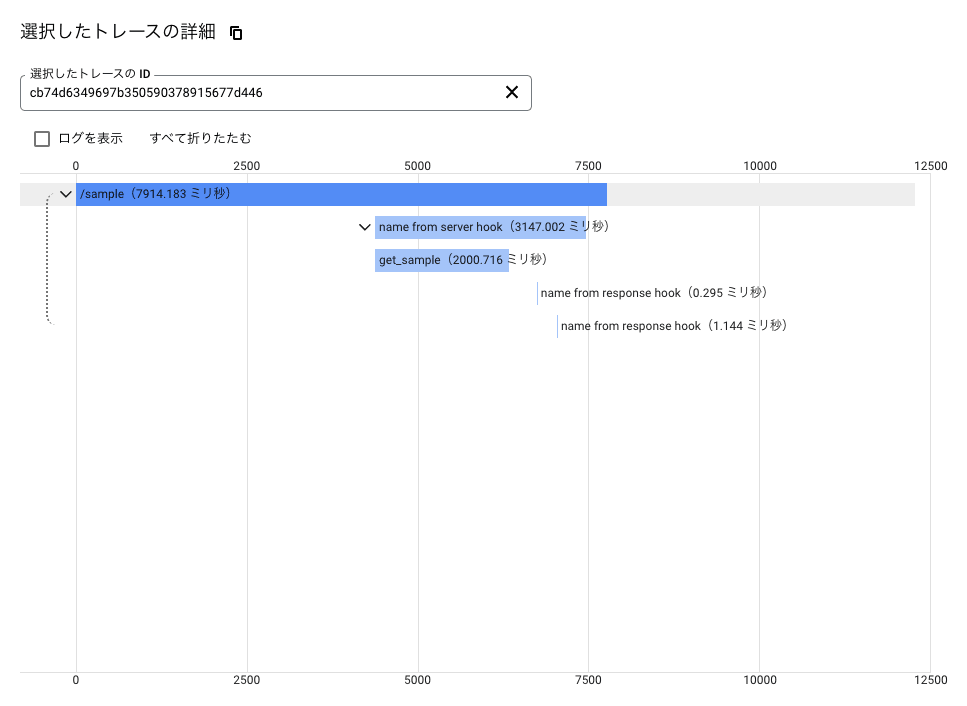
Task: Clear the selected trace ID field
Action: tap(512, 92)
